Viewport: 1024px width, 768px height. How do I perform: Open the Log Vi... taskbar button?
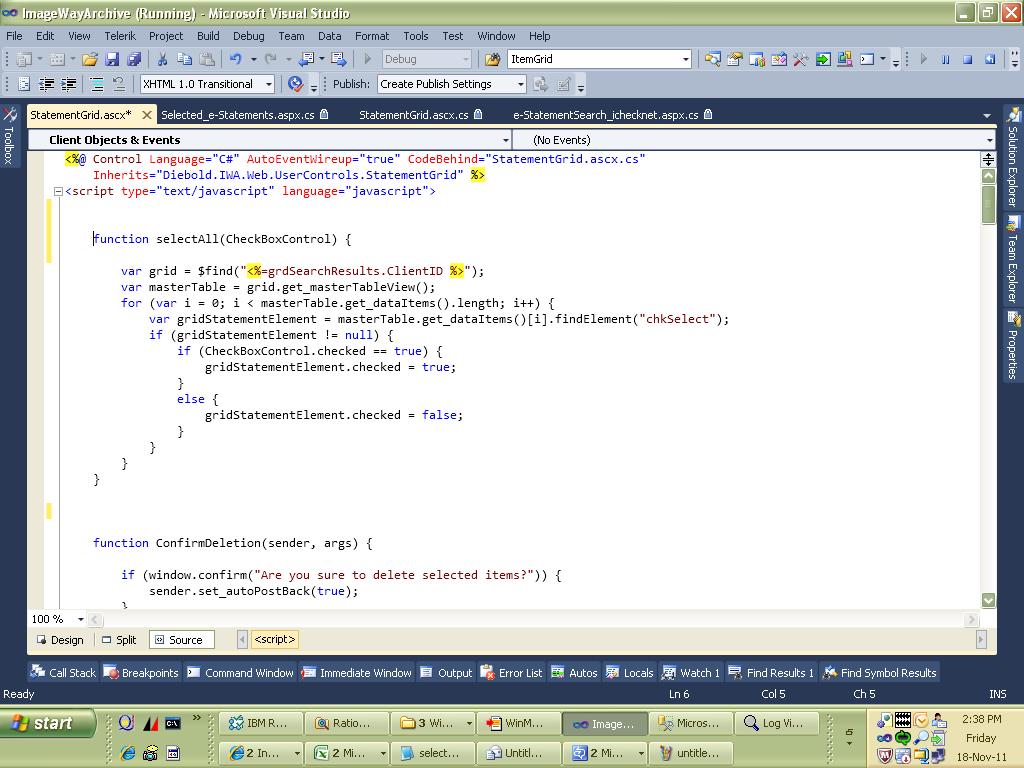point(776,723)
